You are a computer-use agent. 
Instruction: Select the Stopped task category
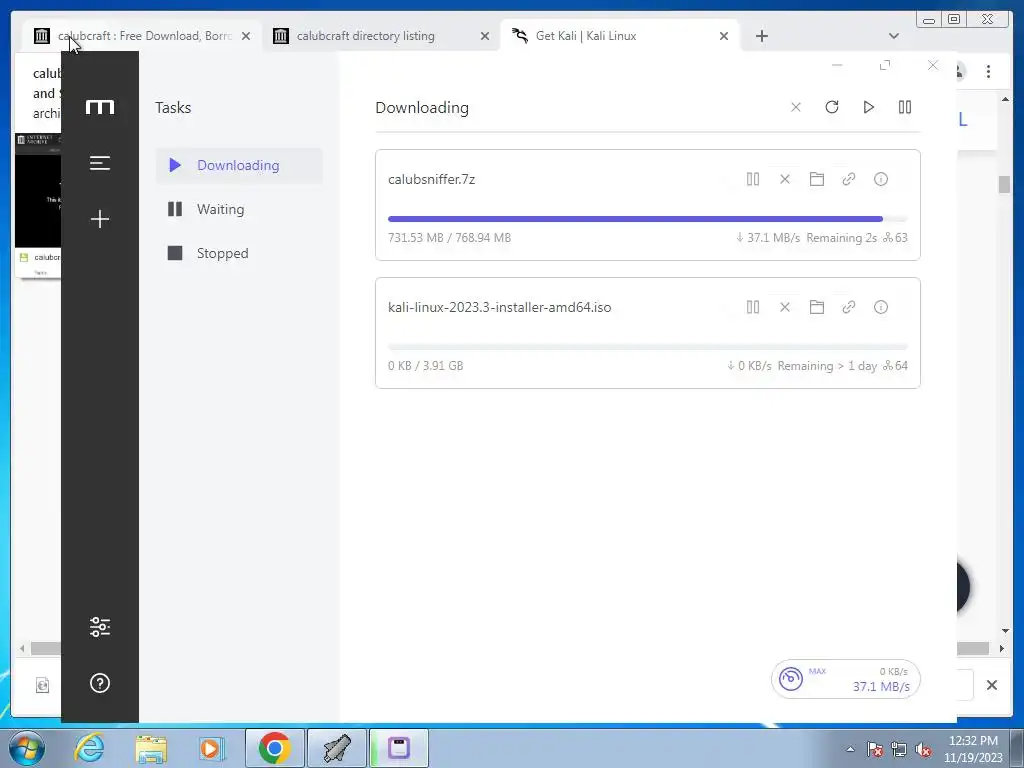[239, 253]
